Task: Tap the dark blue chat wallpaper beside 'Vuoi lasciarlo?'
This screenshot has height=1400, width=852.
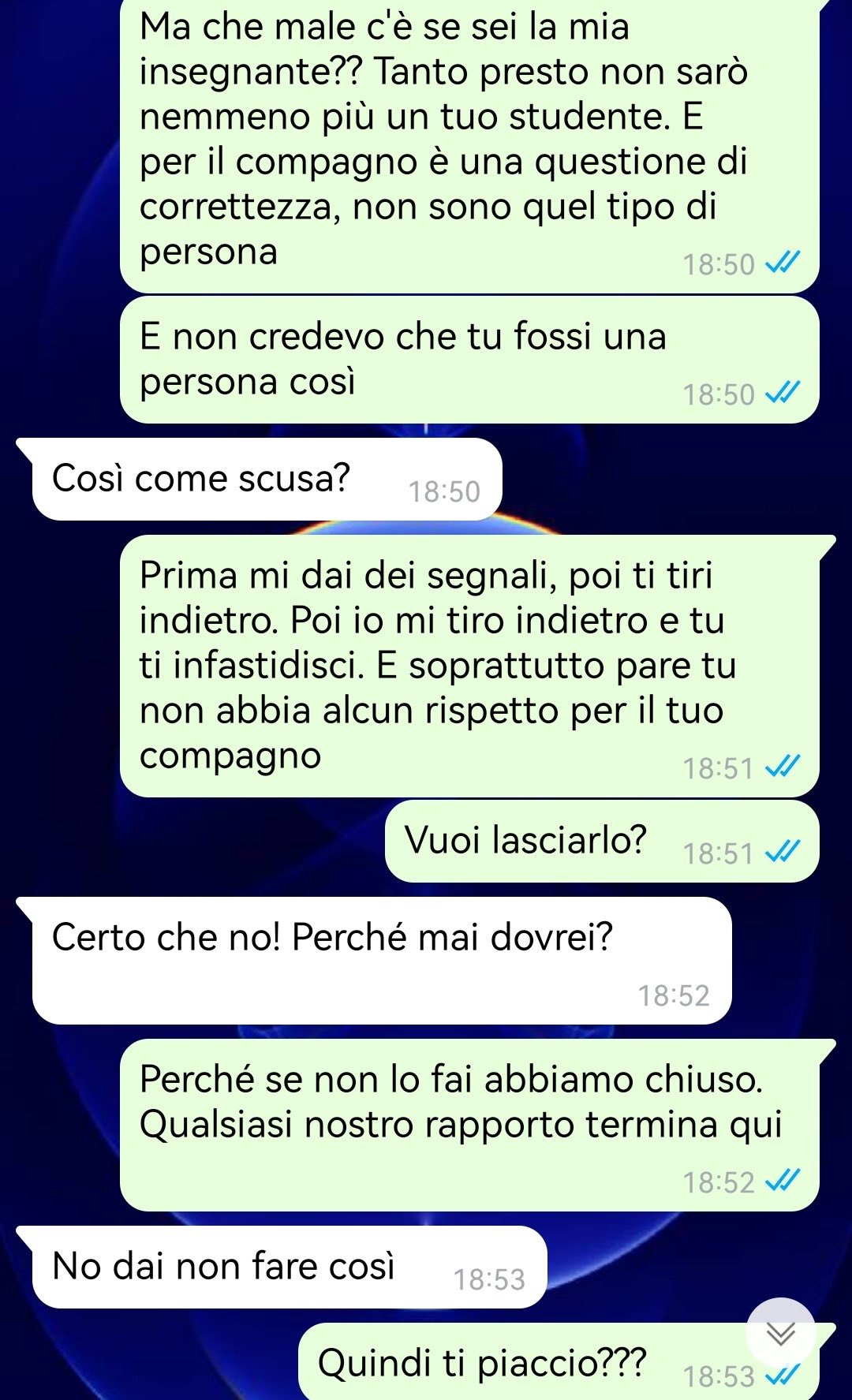Action: point(197,841)
